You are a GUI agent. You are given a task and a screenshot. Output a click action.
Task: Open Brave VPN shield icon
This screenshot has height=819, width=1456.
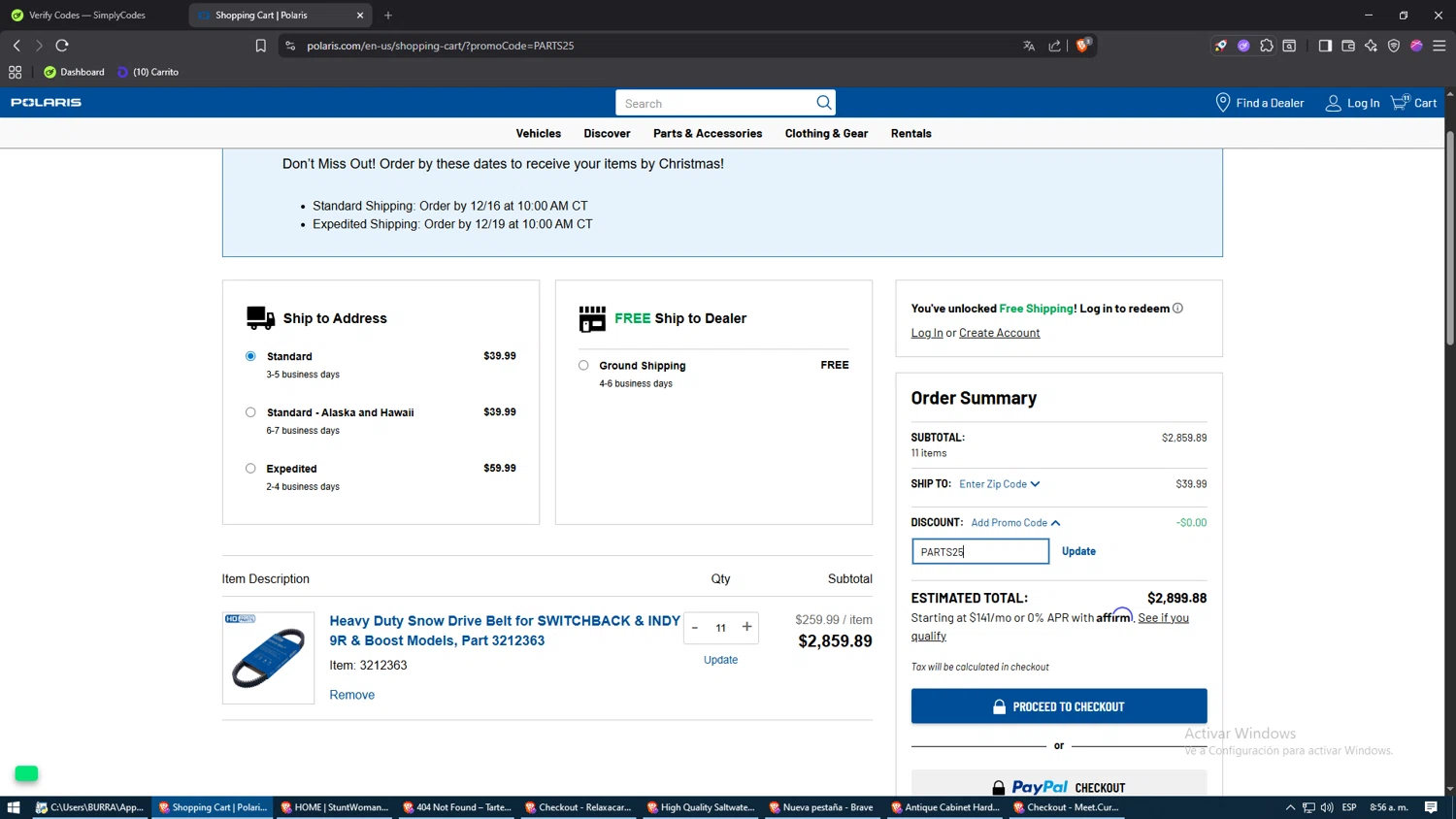point(1394,46)
